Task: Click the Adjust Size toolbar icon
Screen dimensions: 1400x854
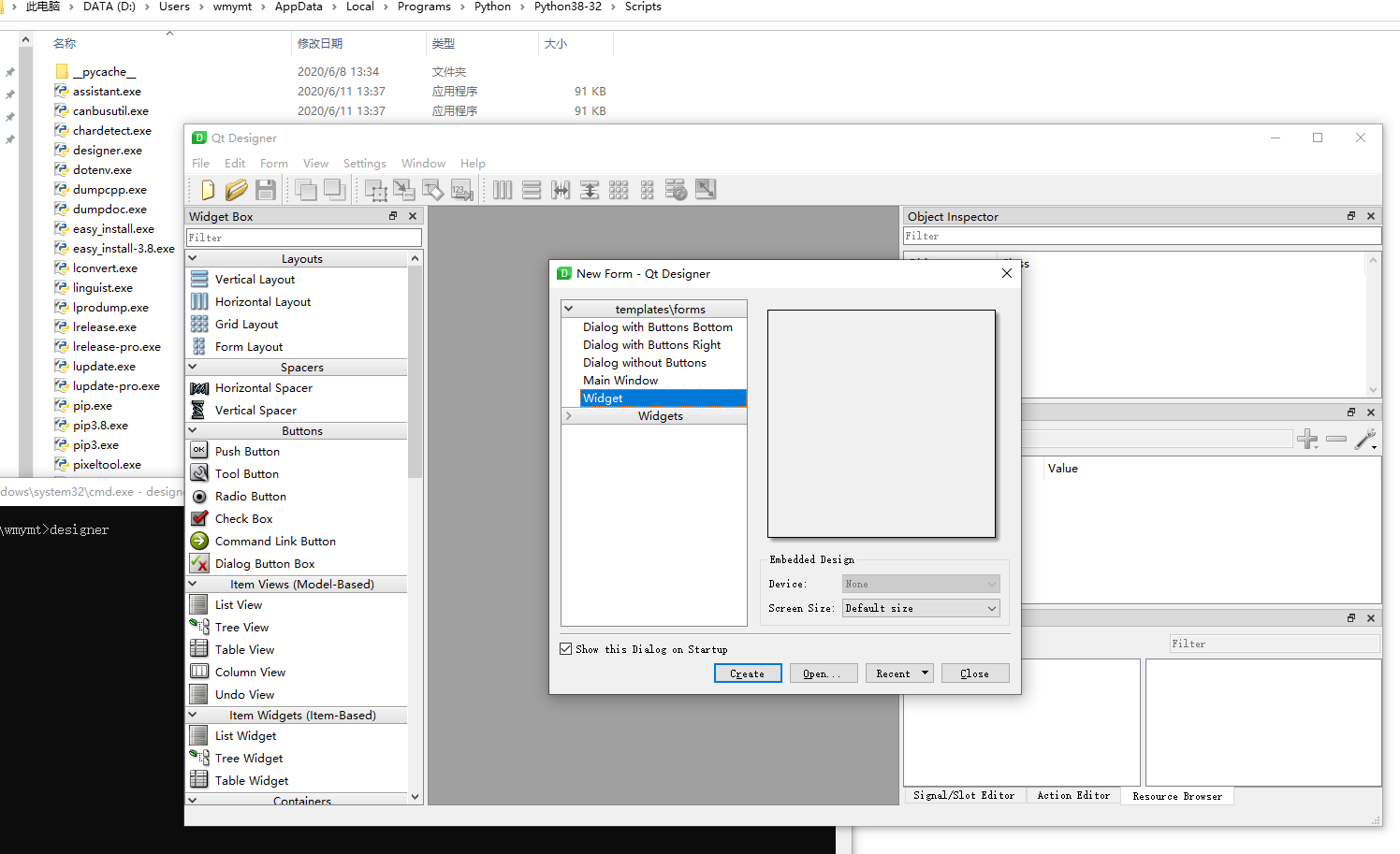Action: tap(706, 190)
